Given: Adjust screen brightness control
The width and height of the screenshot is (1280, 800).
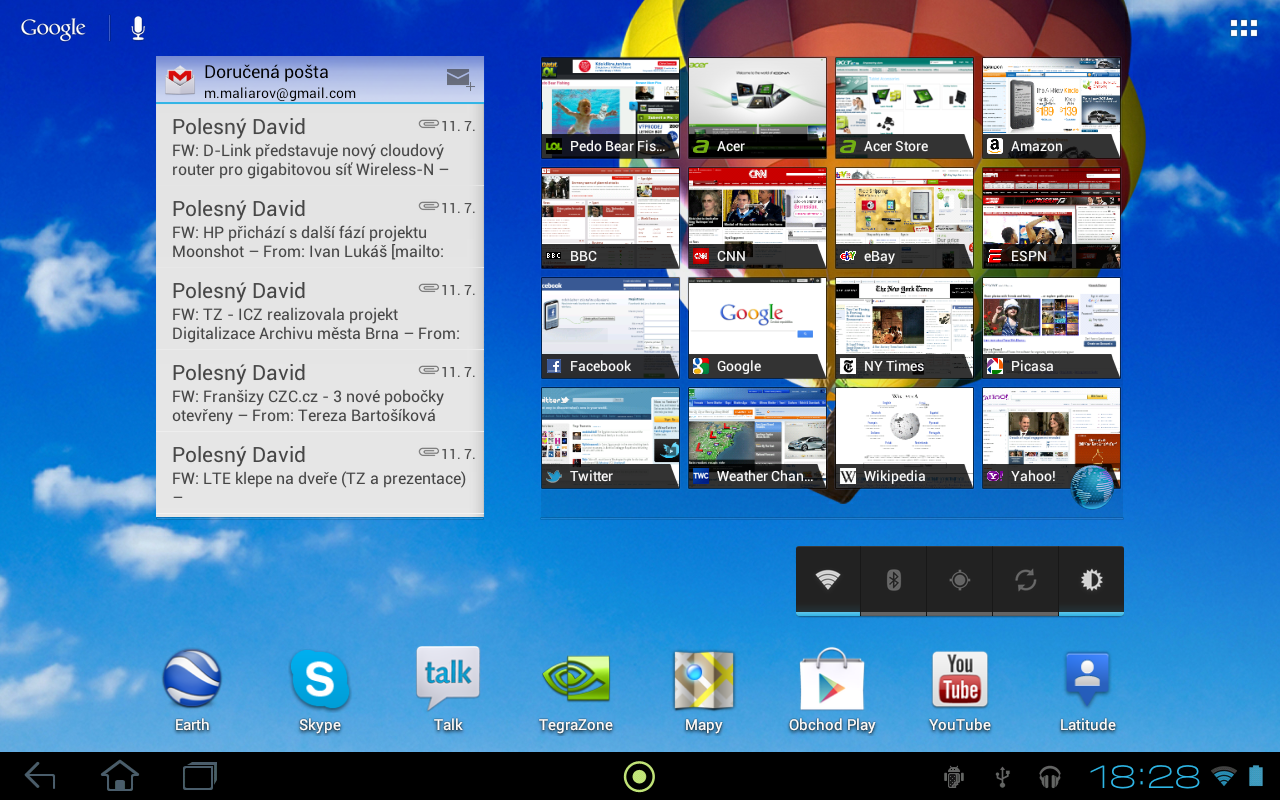Looking at the screenshot, I should tap(1091, 580).
